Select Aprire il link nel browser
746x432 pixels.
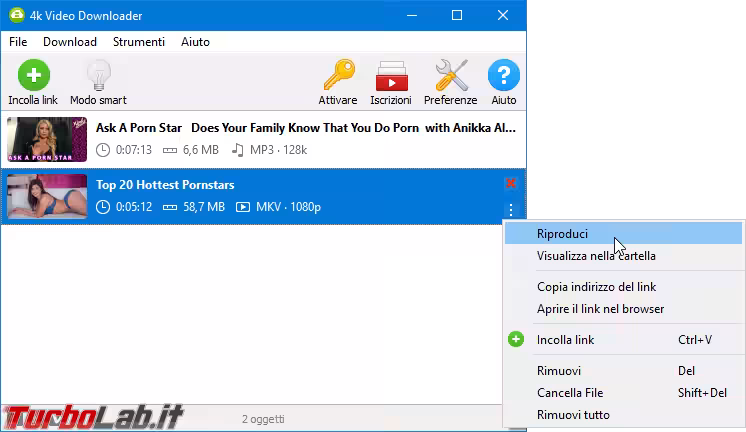click(600, 309)
